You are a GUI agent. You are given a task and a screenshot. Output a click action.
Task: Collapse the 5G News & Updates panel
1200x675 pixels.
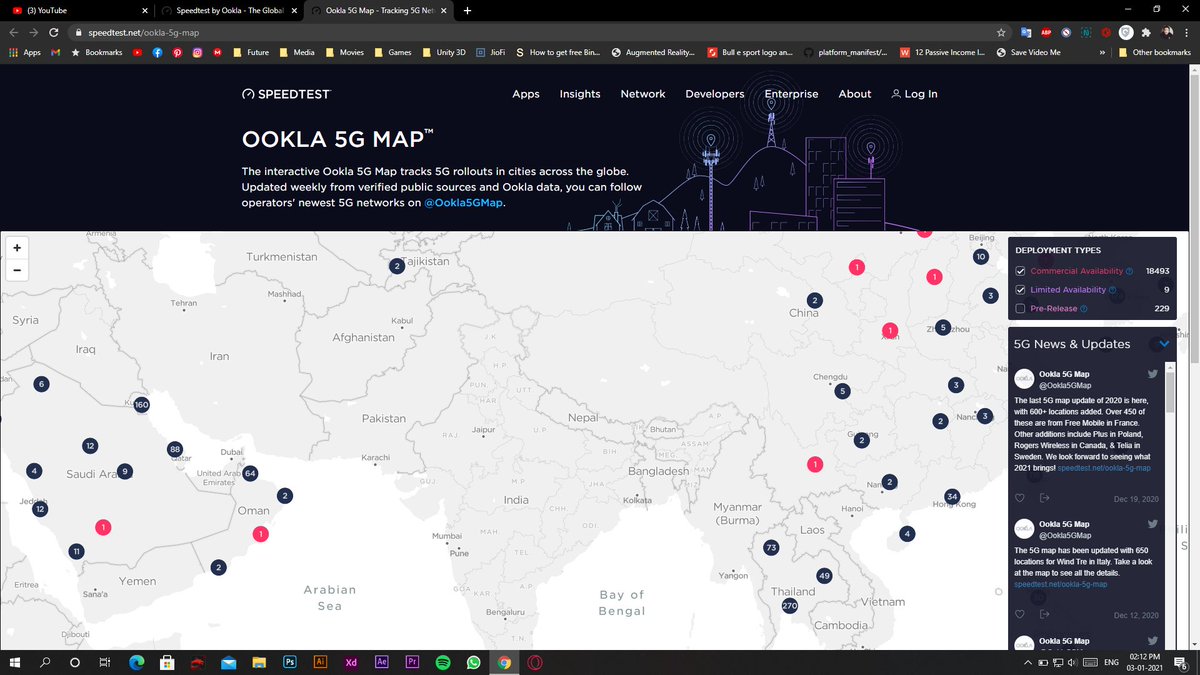pos(1162,342)
